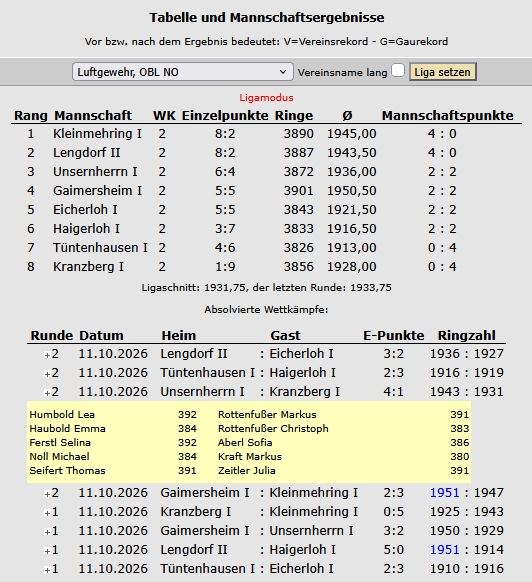The height and width of the screenshot is (582, 532).
Task: Enable the Vereinsname lang checkbox
Action: [398, 71]
